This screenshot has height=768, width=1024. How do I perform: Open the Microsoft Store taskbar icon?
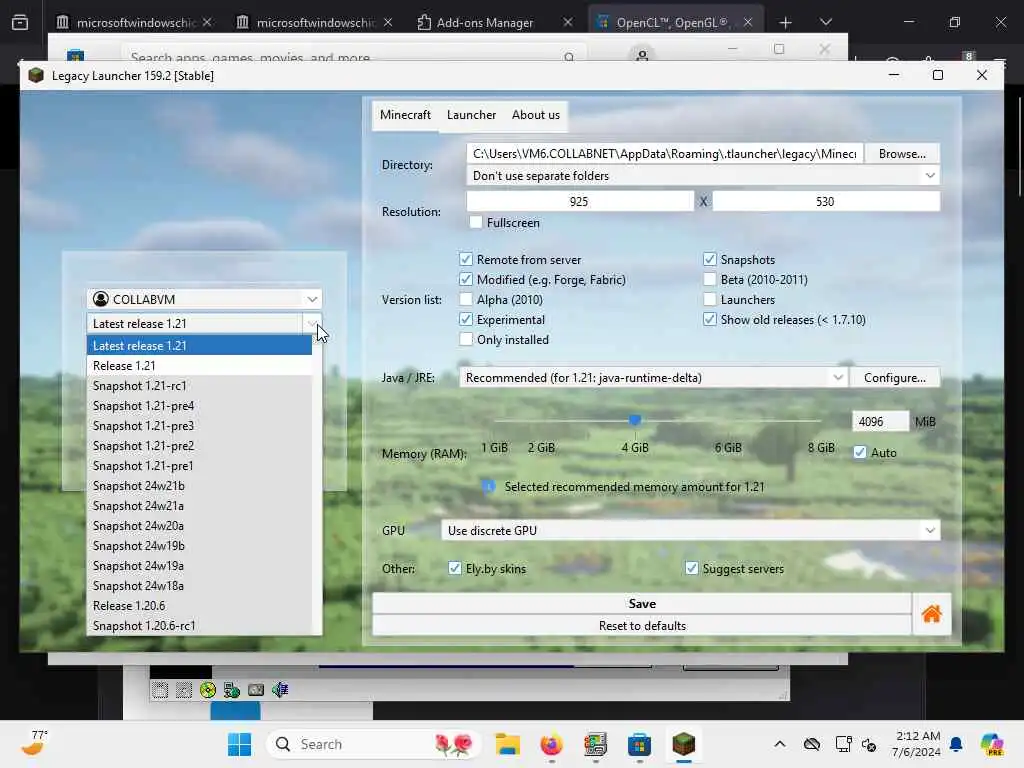click(639, 744)
